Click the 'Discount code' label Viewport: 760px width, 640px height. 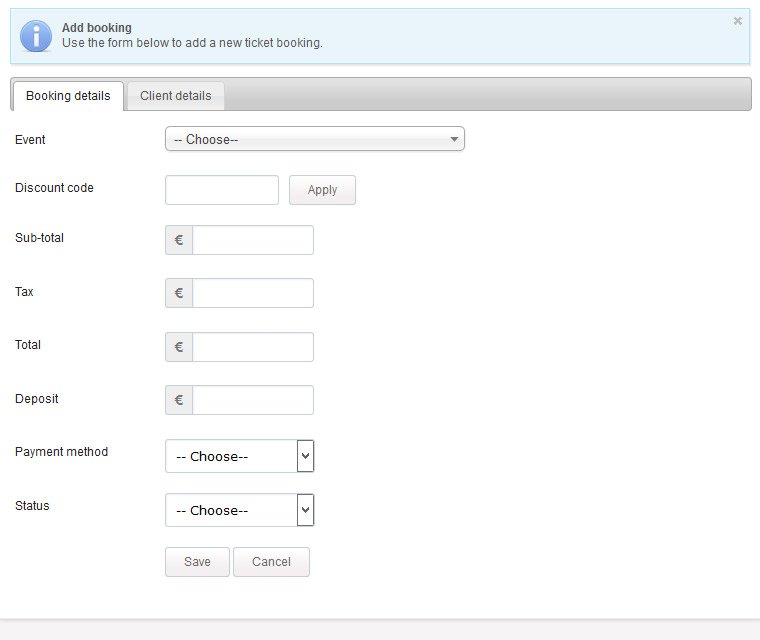pos(54,188)
